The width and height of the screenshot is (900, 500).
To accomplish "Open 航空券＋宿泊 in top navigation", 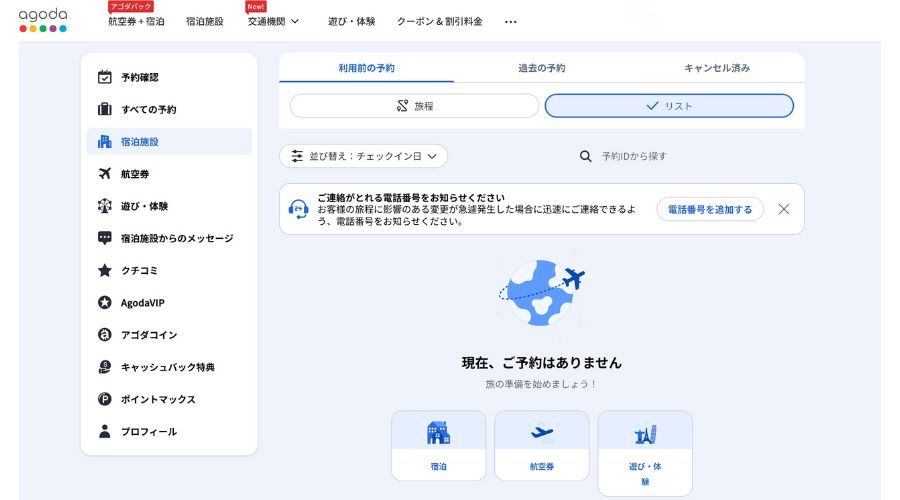I will 136,21.
